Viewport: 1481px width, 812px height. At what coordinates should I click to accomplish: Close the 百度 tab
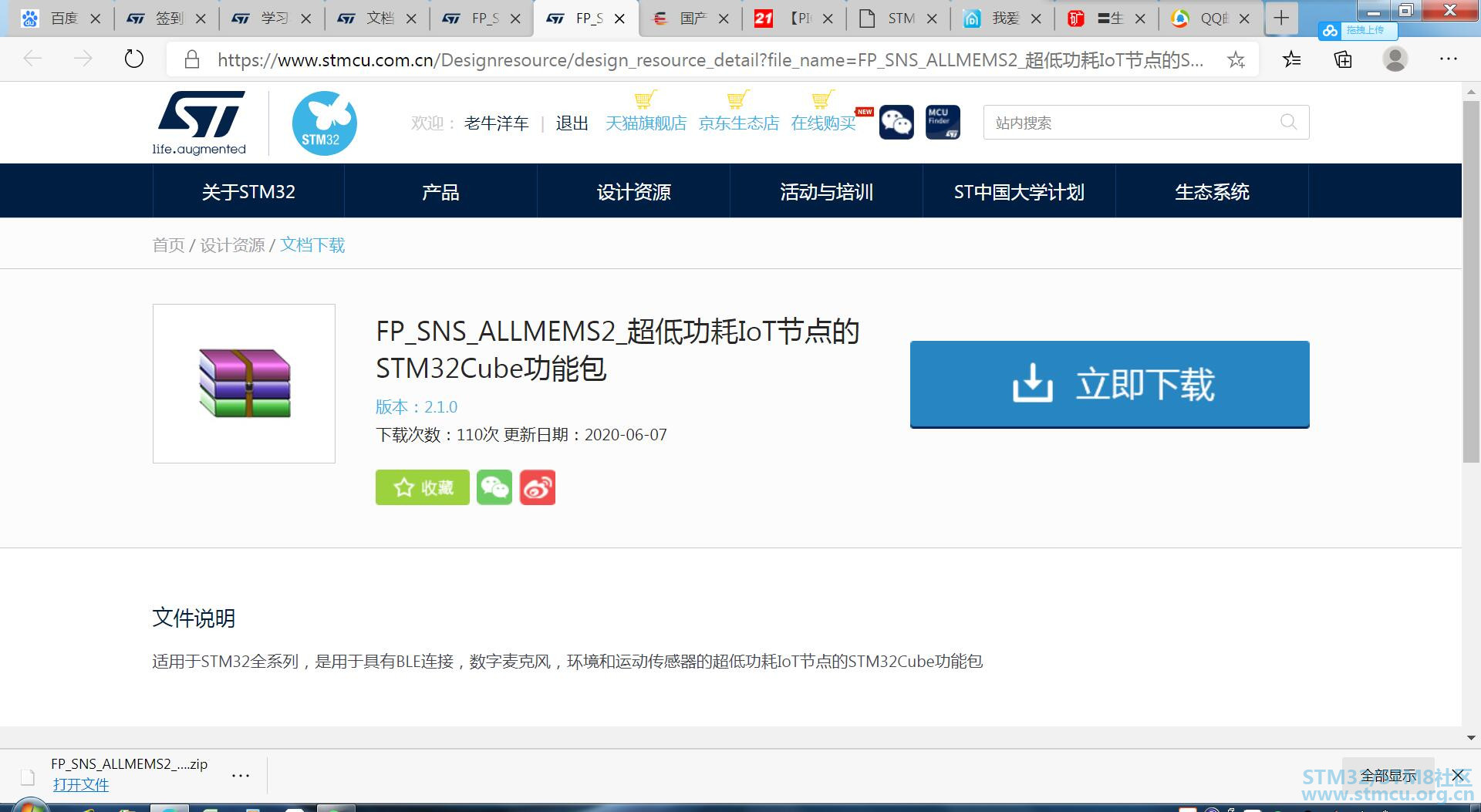(x=96, y=19)
